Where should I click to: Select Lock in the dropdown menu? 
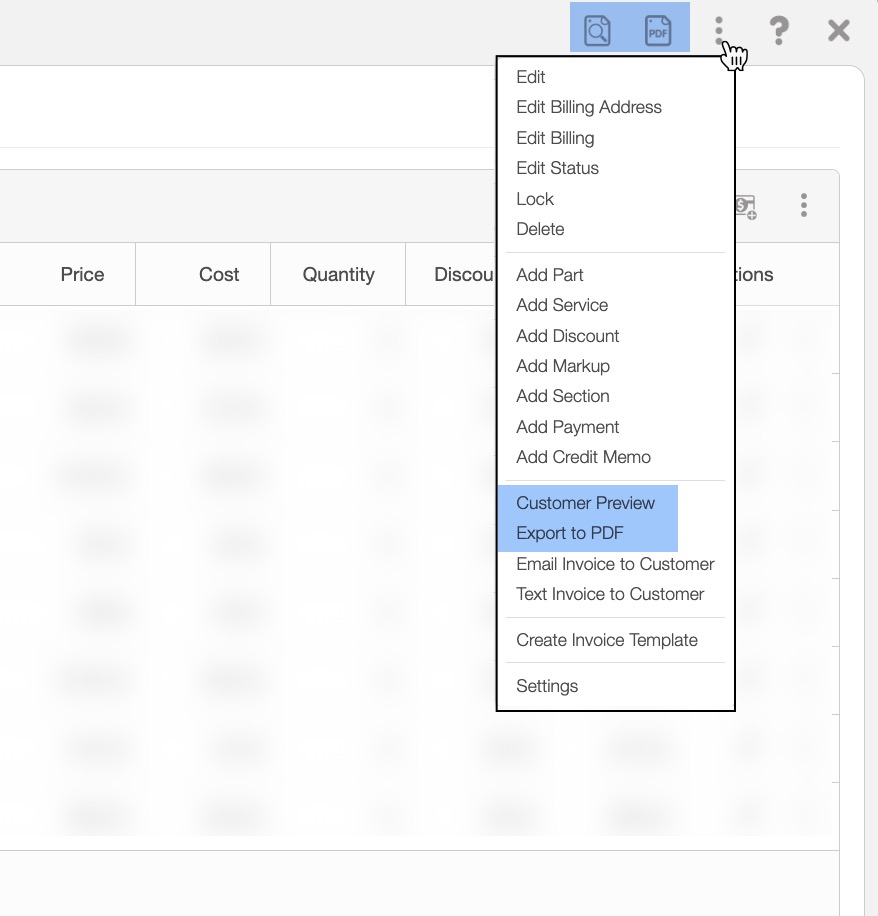(535, 199)
